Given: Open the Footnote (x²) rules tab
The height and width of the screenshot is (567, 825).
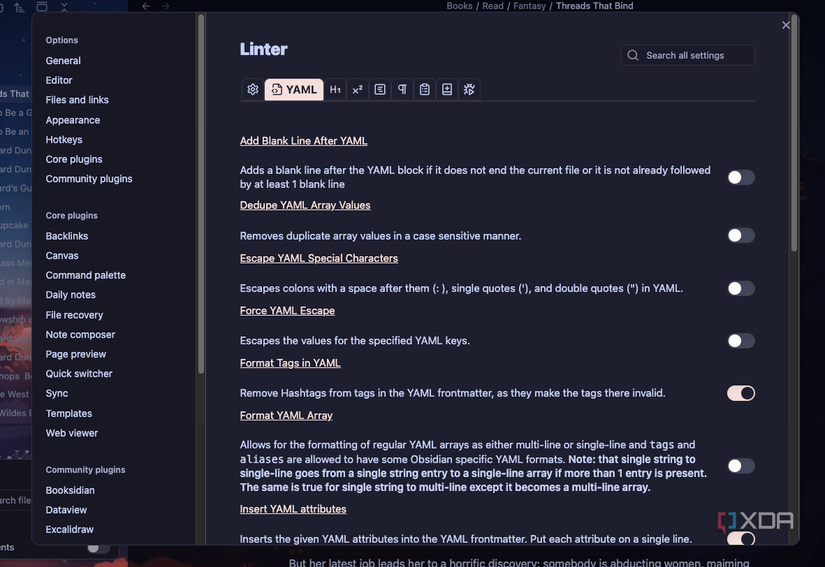Looking at the screenshot, I should coord(357,89).
